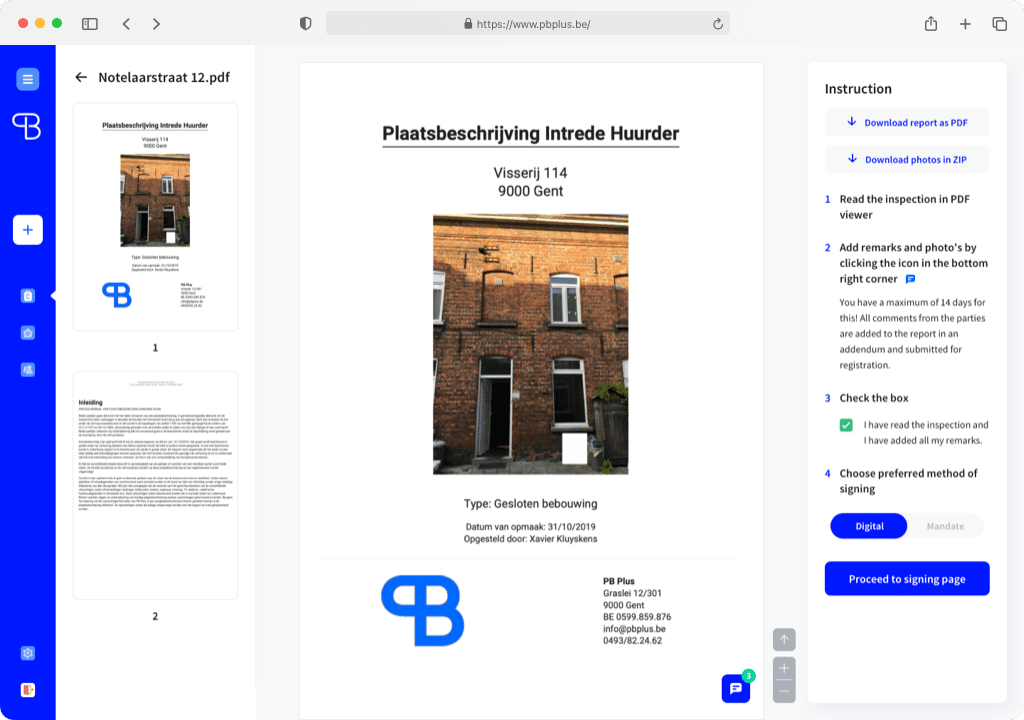Click 'Choose preferred method of signing' step
The height and width of the screenshot is (720, 1024).
click(908, 481)
